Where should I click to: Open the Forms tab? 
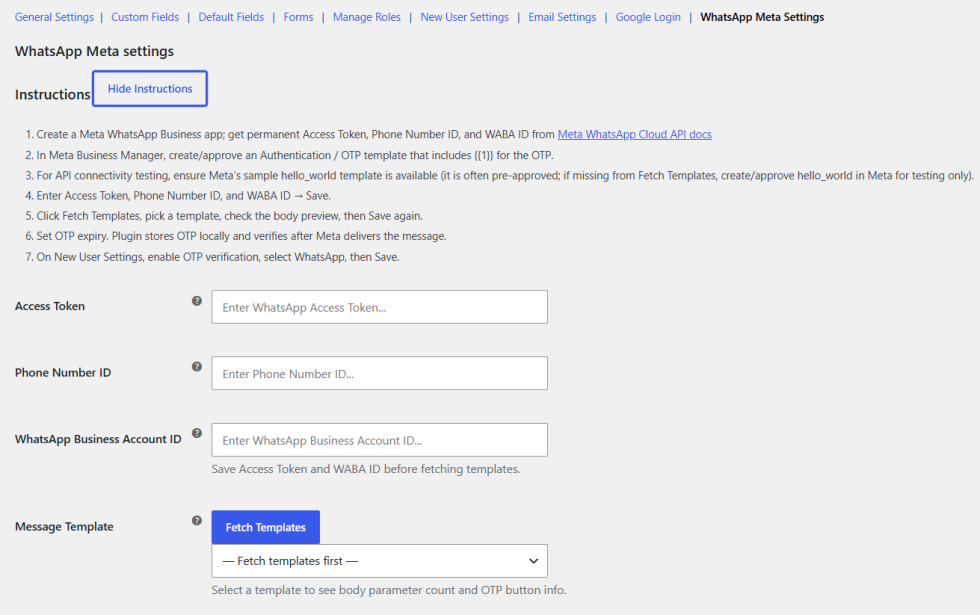point(298,17)
